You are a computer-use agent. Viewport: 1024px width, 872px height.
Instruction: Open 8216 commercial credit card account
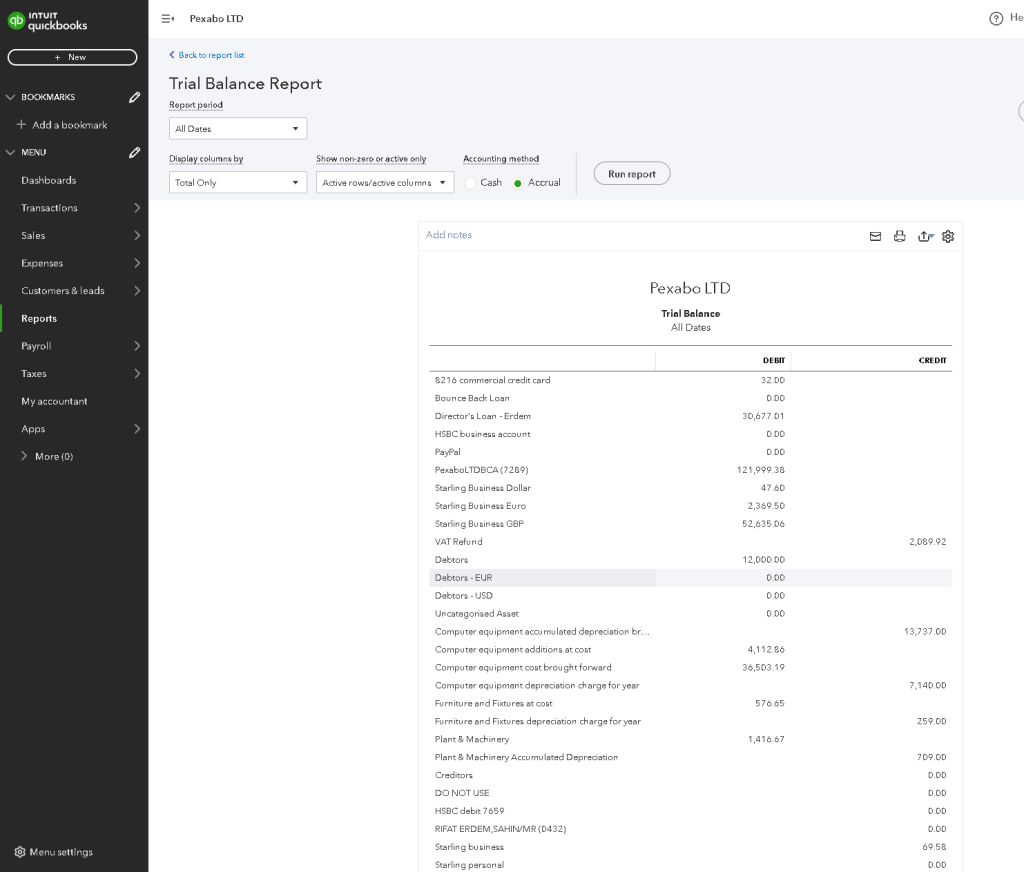[492, 380]
